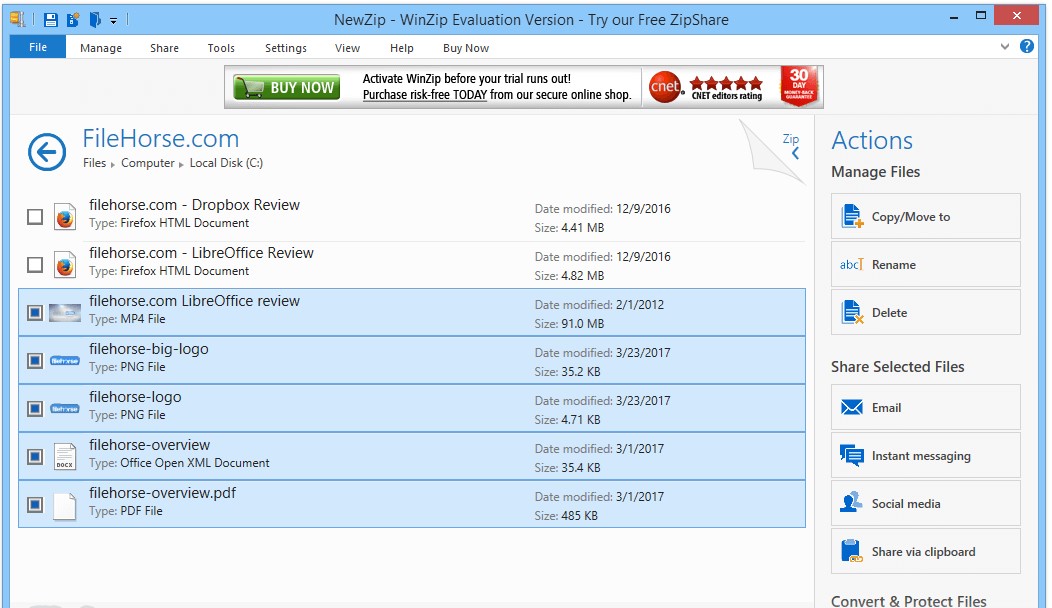The width and height of the screenshot is (1052, 608).
Task: Select the filehorse-logo file name
Action: point(135,397)
